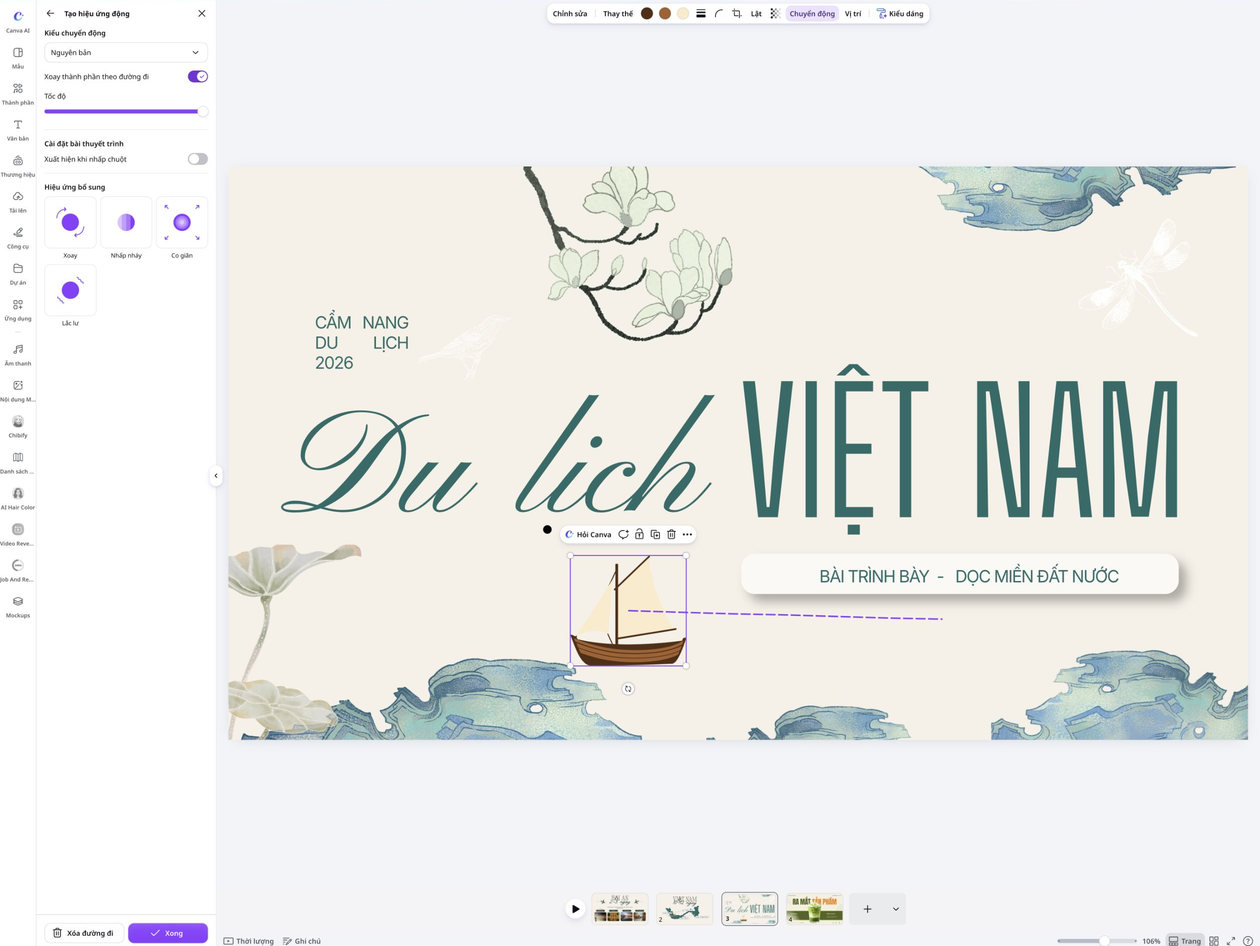Select the Chuyển động toolbar item
This screenshot has height=946, width=1260.
[x=812, y=14]
